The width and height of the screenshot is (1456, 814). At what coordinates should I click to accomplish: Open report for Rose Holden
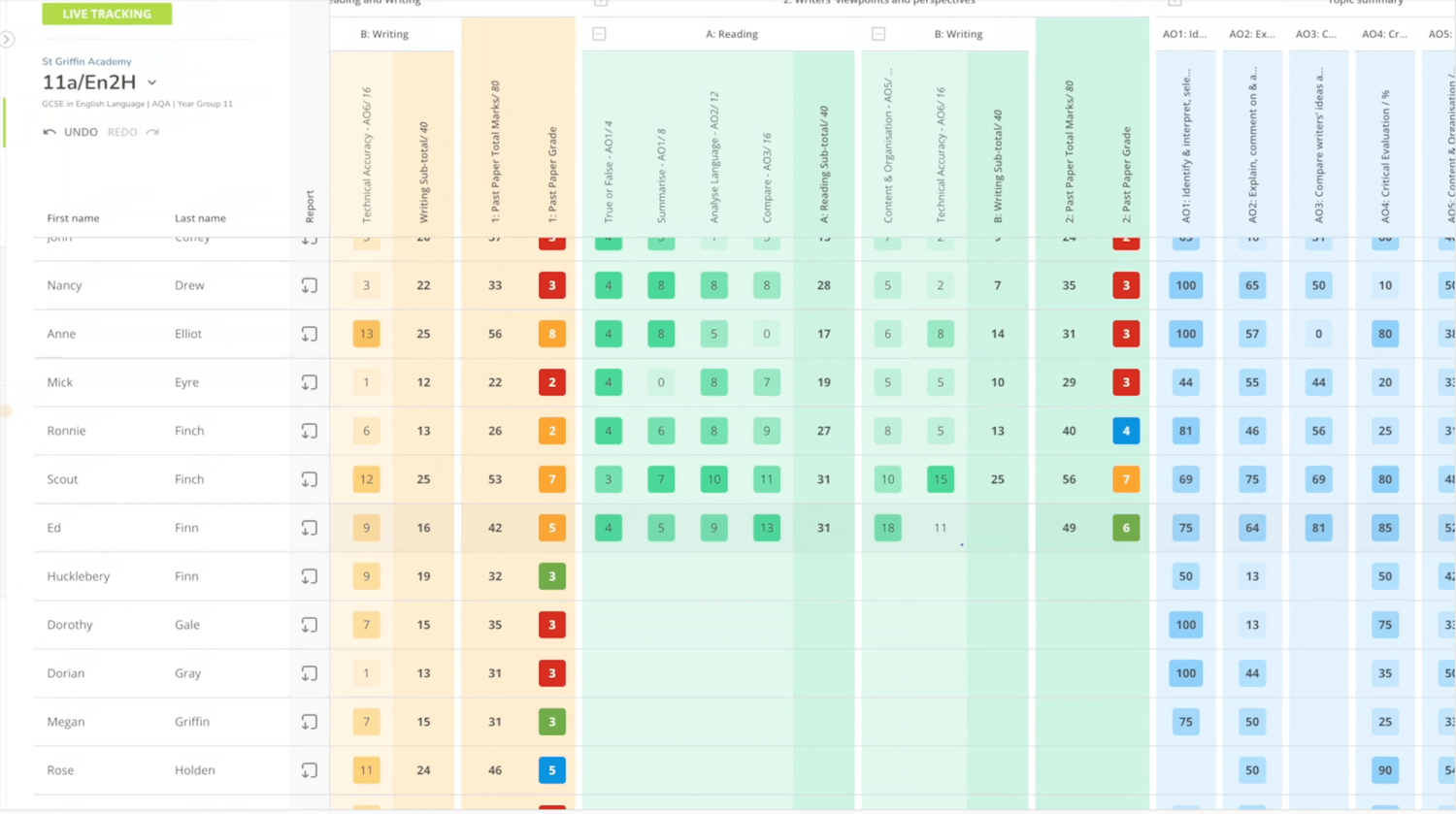[309, 770]
